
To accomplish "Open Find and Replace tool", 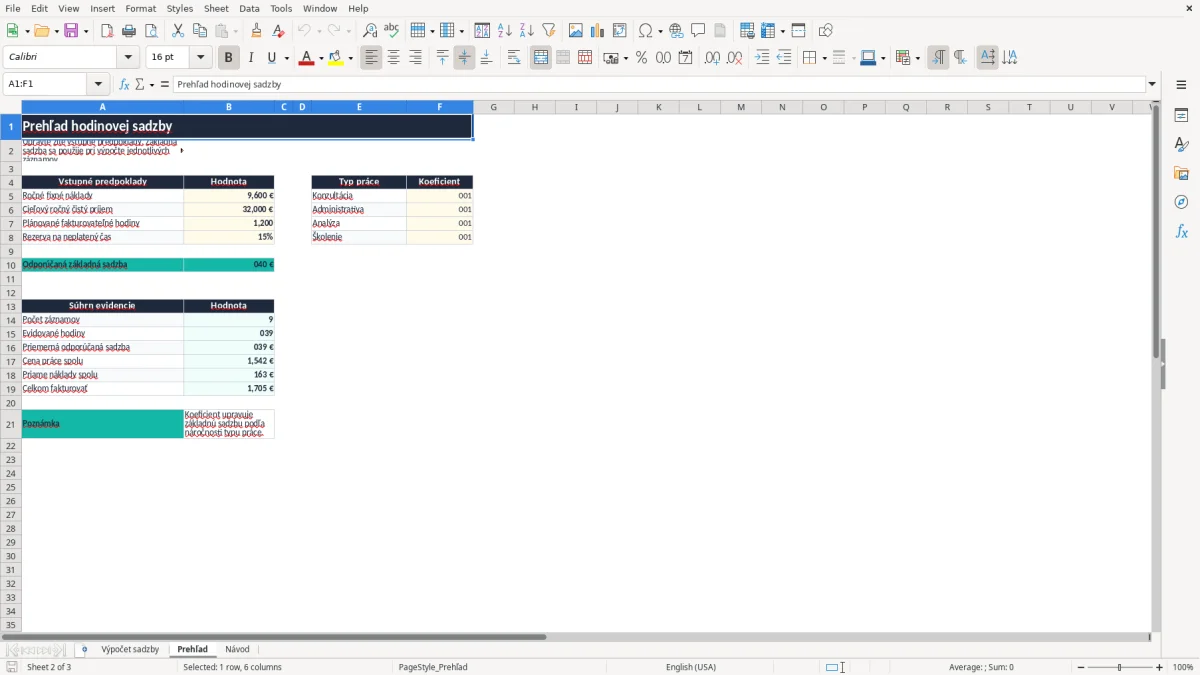I will tap(370, 31).
